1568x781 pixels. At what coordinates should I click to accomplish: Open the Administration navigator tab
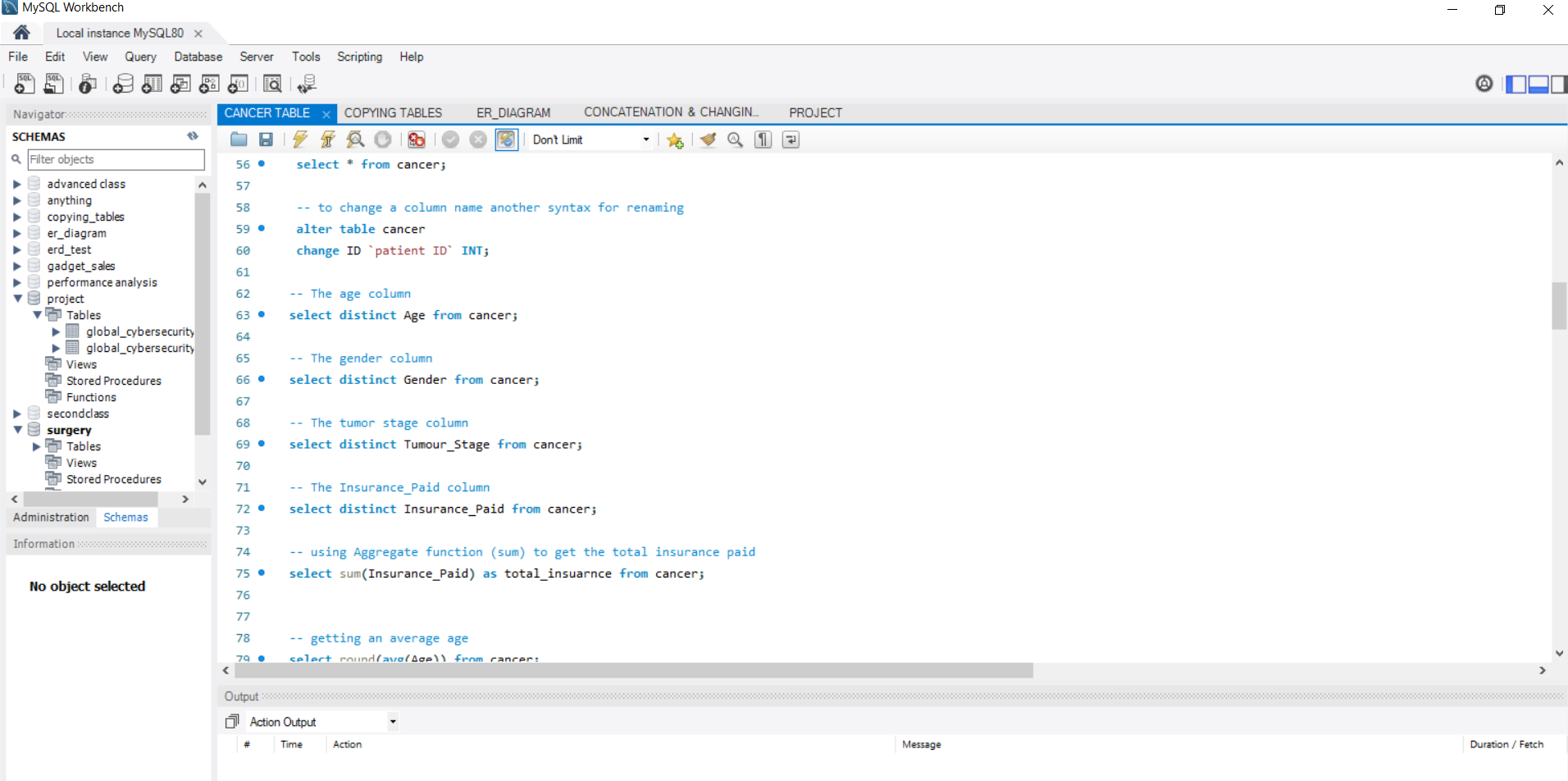(51, 517)
